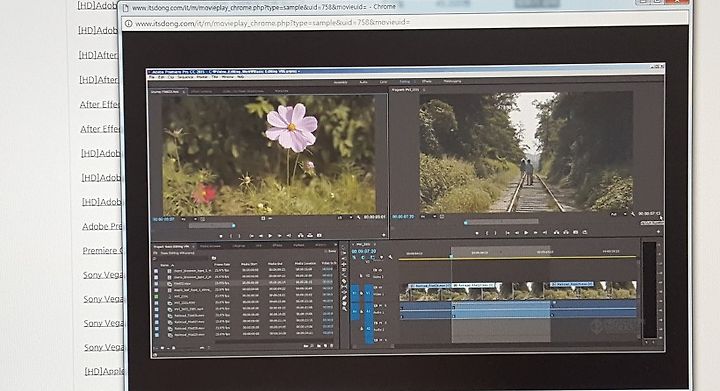Click Insert button in Source monitor
Image resolution: width=720 pixels, height=391 pixels.
(x=301, y=235)
